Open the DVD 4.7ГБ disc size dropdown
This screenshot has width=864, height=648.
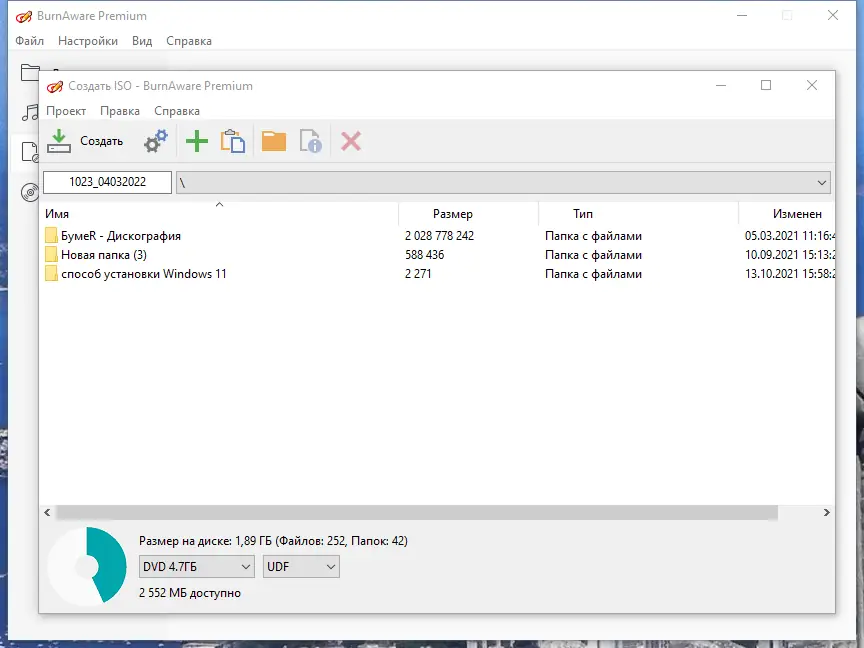coord(197,566)
